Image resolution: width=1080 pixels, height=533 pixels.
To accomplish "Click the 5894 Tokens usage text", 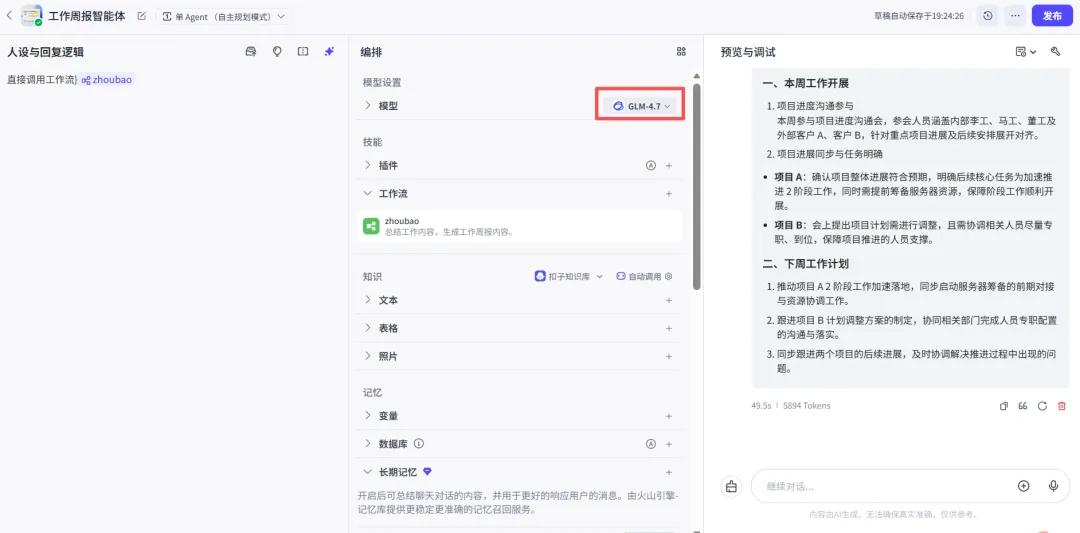I will [x=807, y=406].
